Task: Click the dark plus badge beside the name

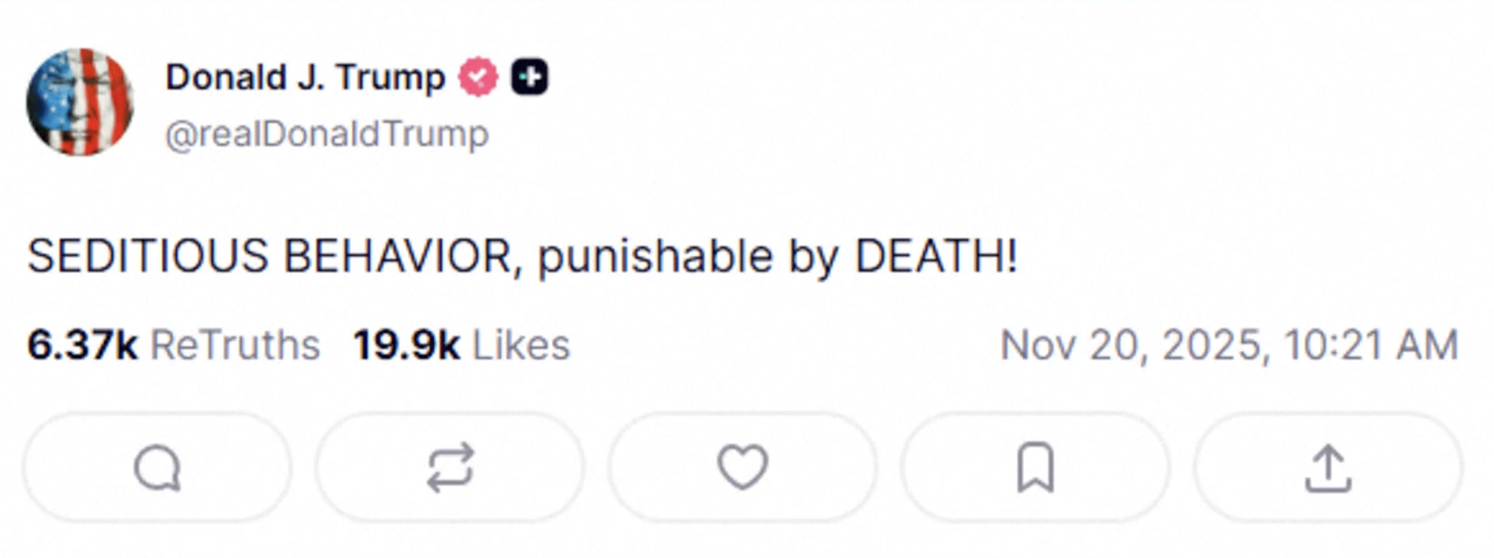Action: pyautogui.click(x=529, y=78)
